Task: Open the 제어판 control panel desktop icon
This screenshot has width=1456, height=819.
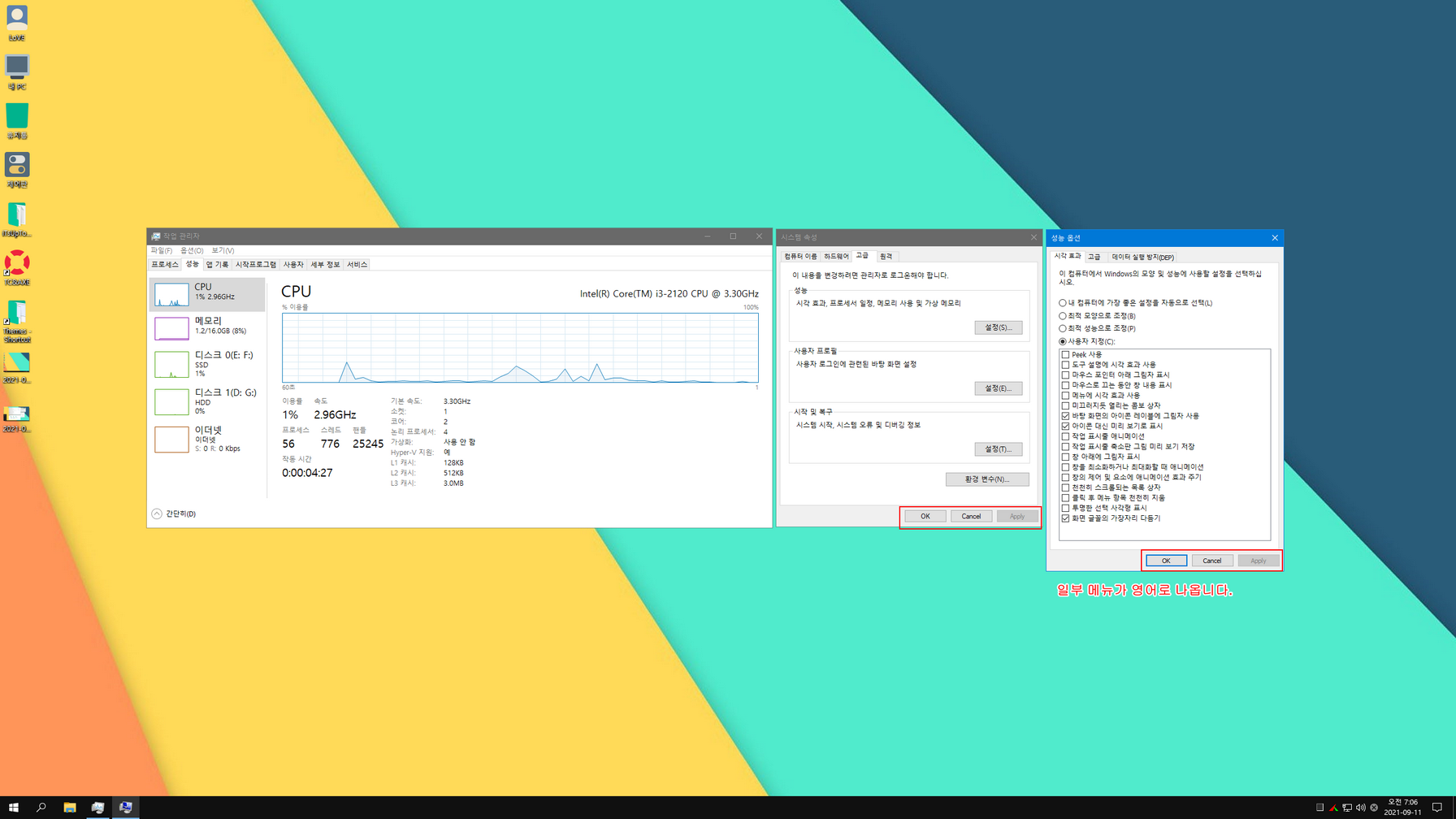Action: point(17,170)
